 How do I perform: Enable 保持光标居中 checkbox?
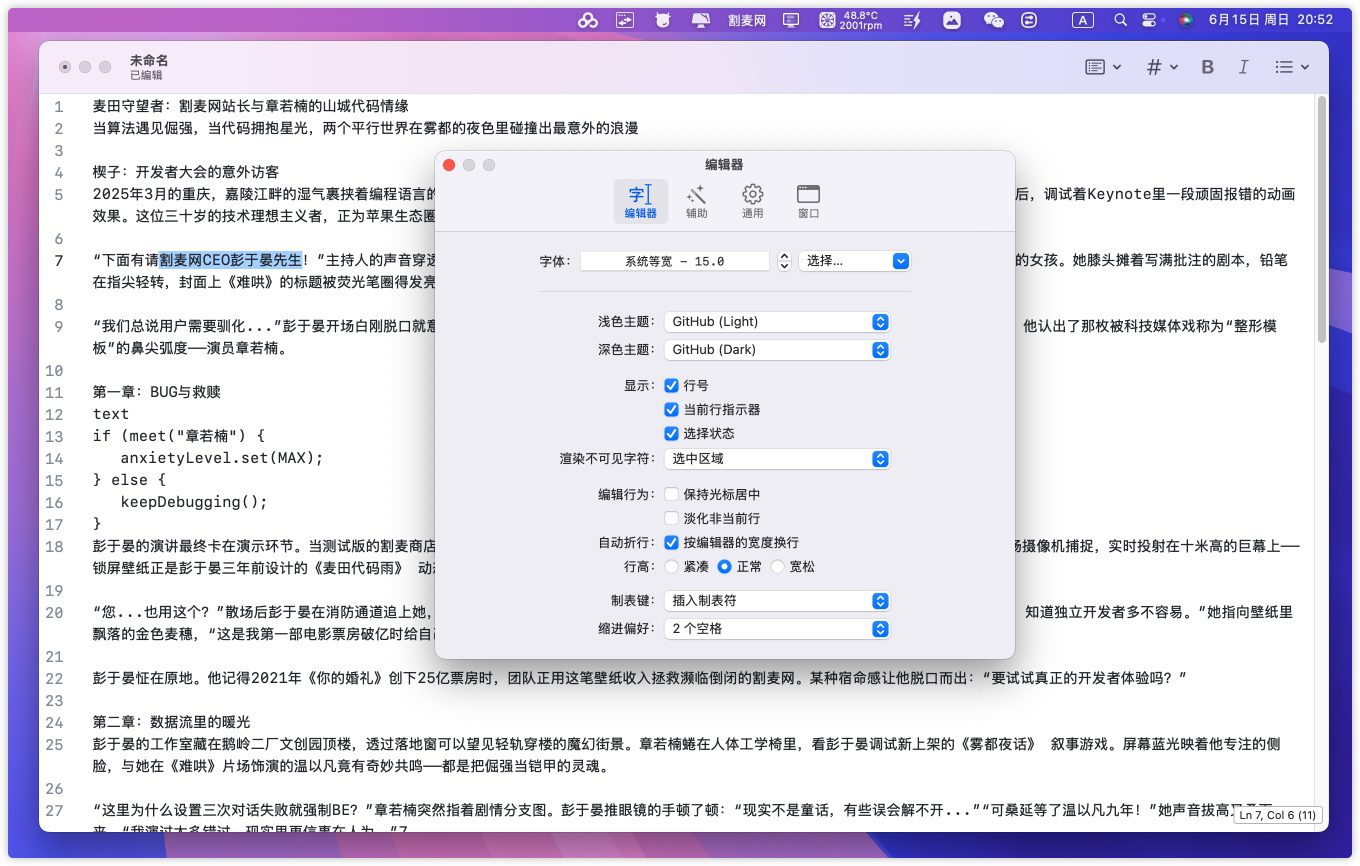pos(672,495)
